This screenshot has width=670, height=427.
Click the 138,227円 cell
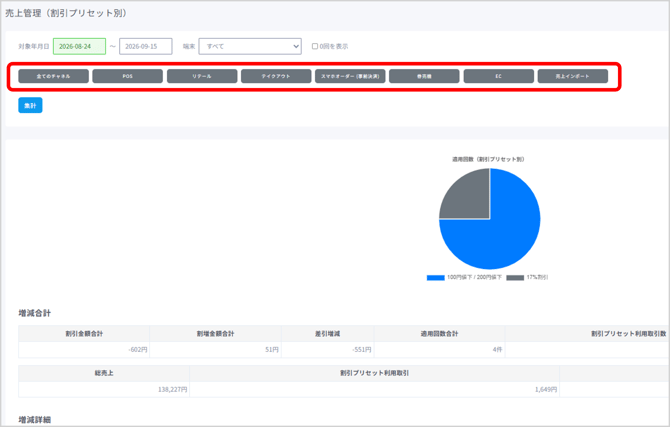pyautogui.click(x=104, y=389)
